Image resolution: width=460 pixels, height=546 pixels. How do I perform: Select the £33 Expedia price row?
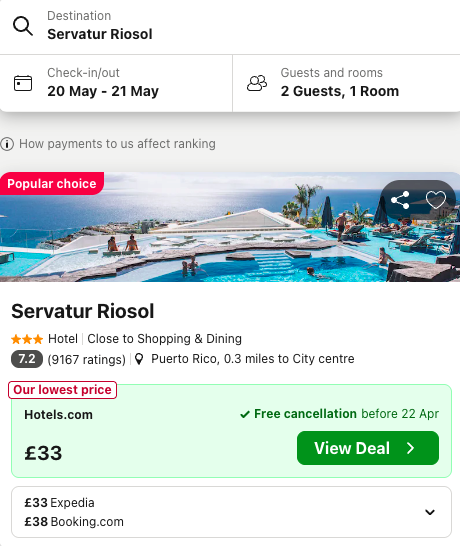(60, 503)
